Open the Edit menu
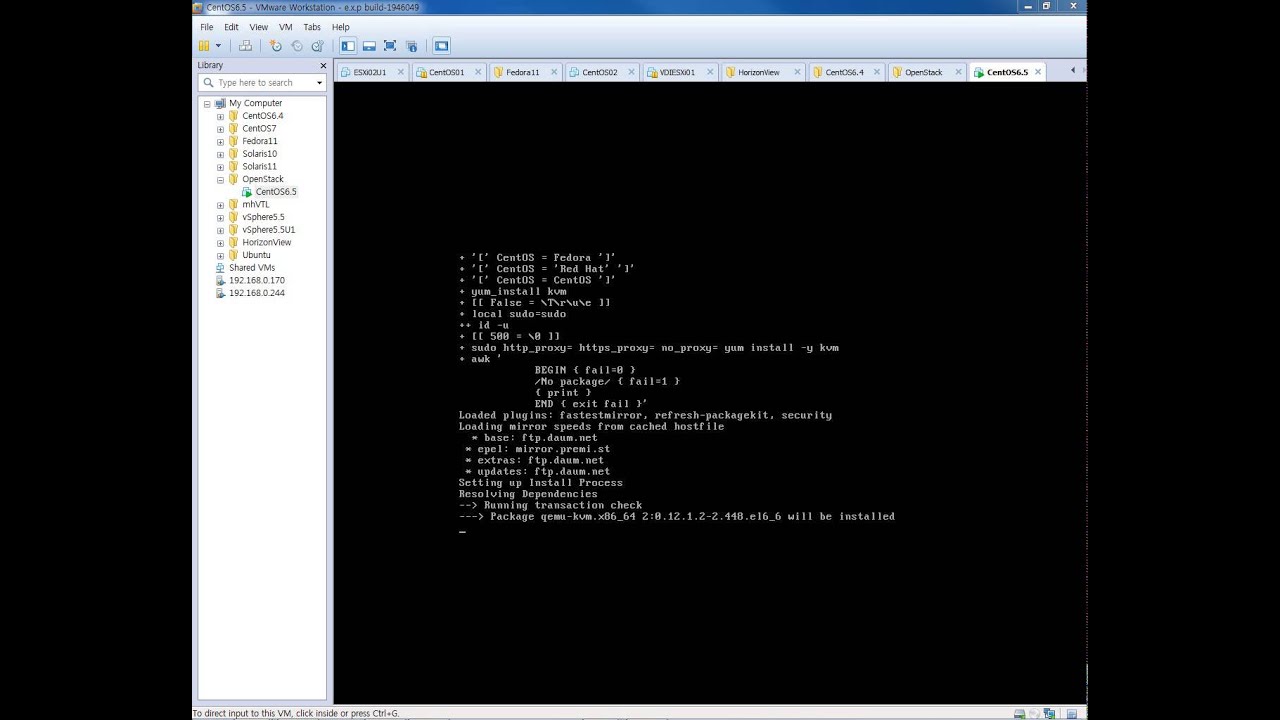1280x720 pixels. click(231, 27)
